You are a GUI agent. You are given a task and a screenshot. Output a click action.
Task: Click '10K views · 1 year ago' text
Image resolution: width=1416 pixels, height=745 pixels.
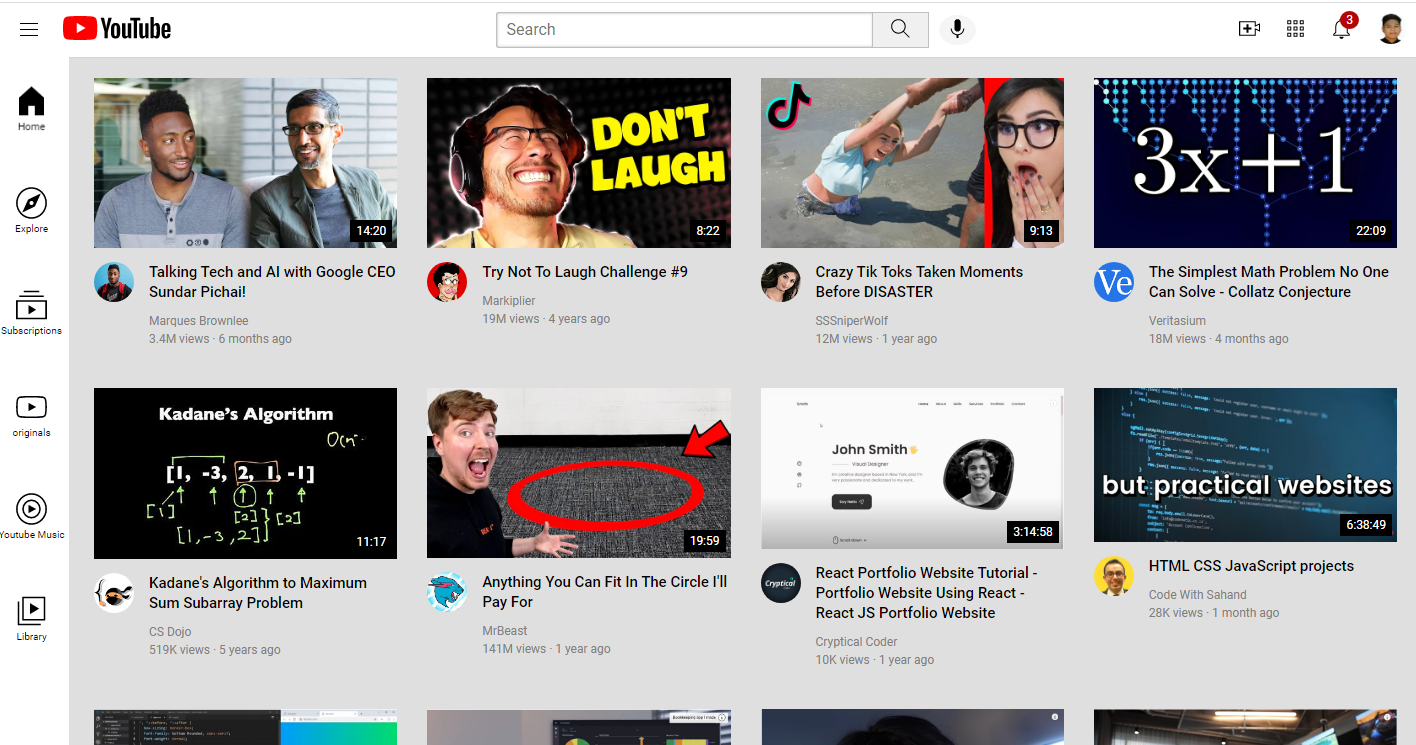click(x=875, y=660)
